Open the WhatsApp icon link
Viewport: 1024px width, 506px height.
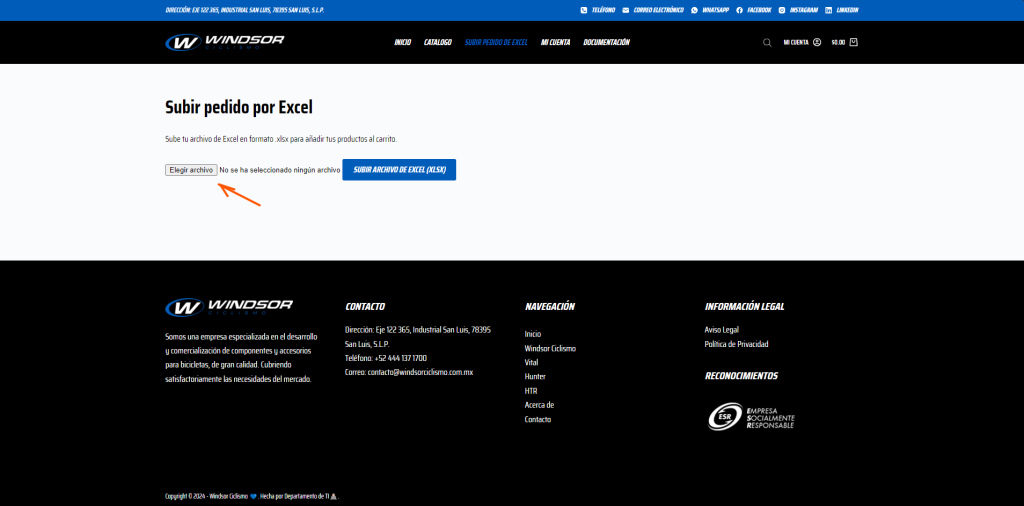(x=695, y=10)
